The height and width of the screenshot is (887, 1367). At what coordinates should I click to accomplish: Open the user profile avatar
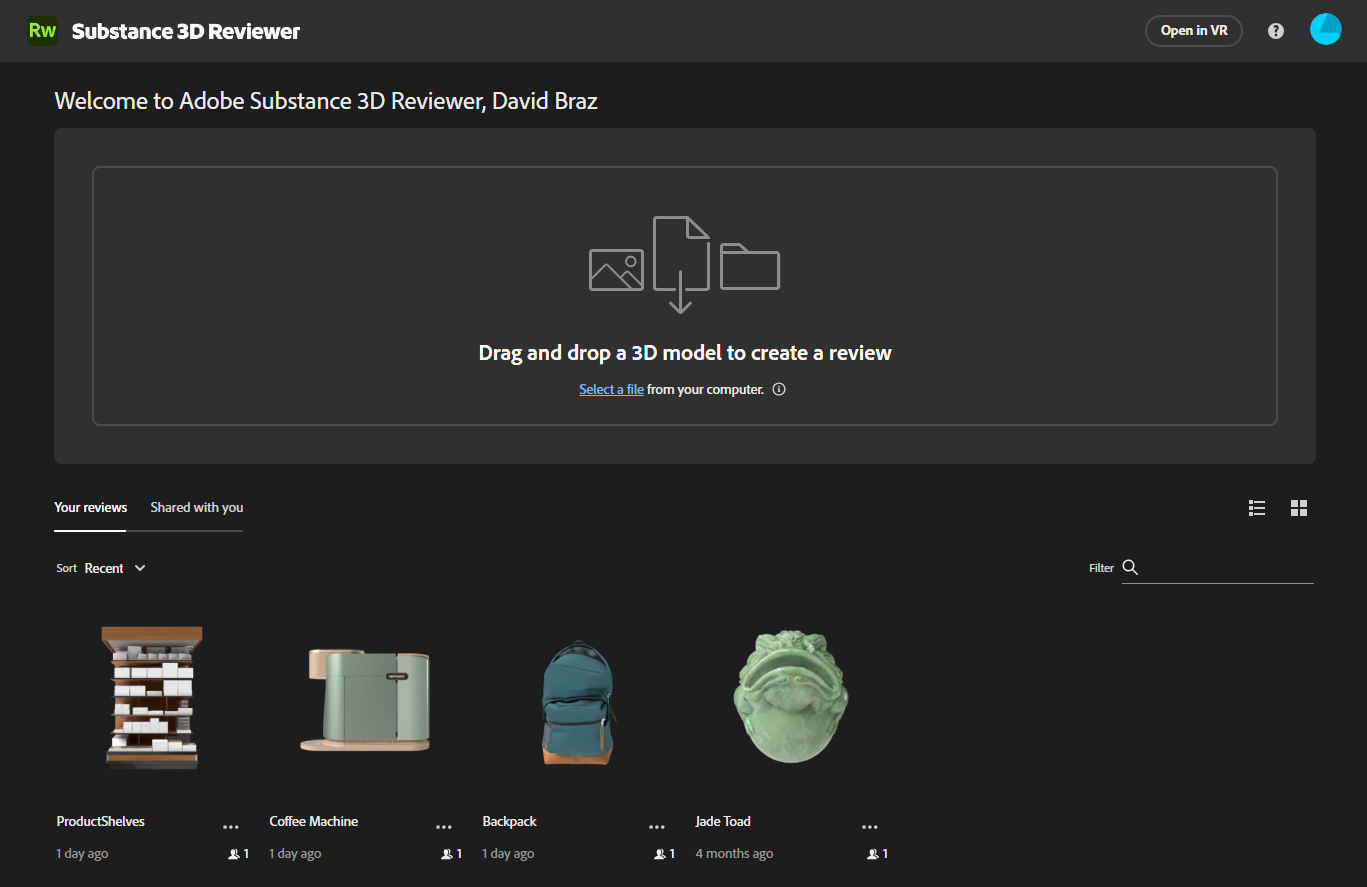pyautogui.click(x=1325, y=30)
